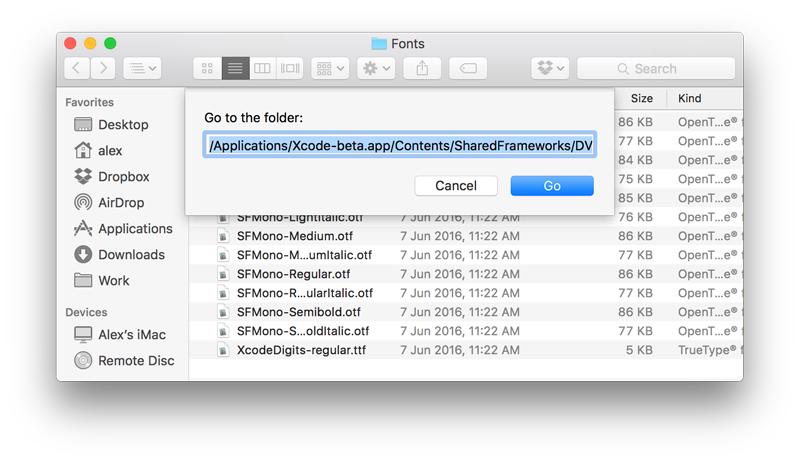Click the Downloads arrow icon
Viewport: 799px width, 461px height.
tap(83, 254)
